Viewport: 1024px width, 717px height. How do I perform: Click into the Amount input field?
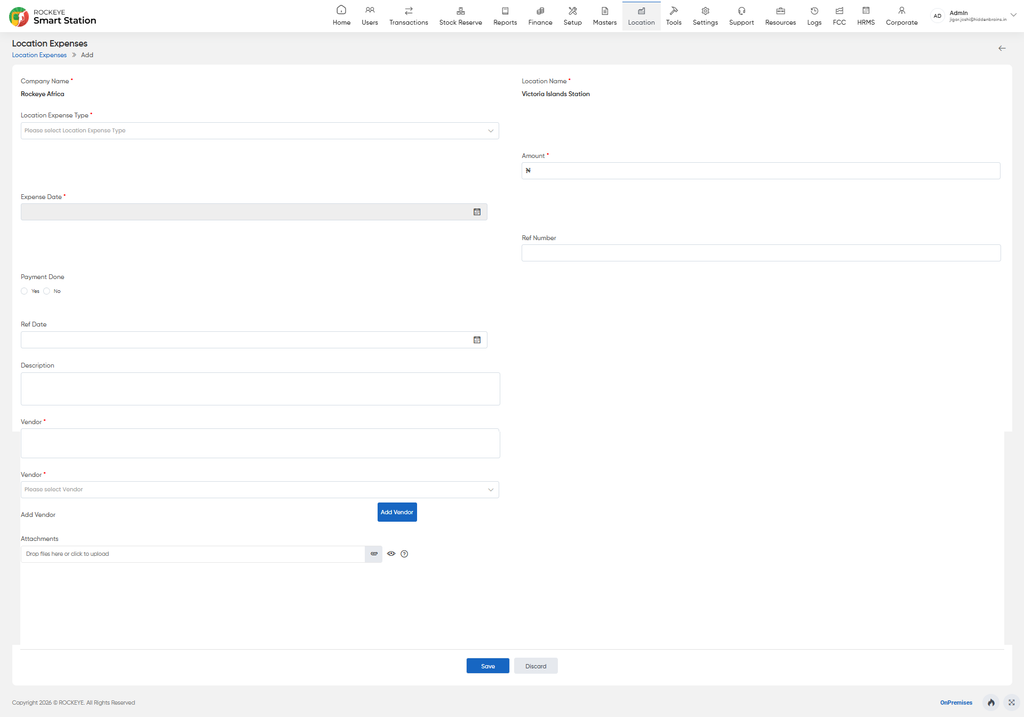click(x=761, y=170)
